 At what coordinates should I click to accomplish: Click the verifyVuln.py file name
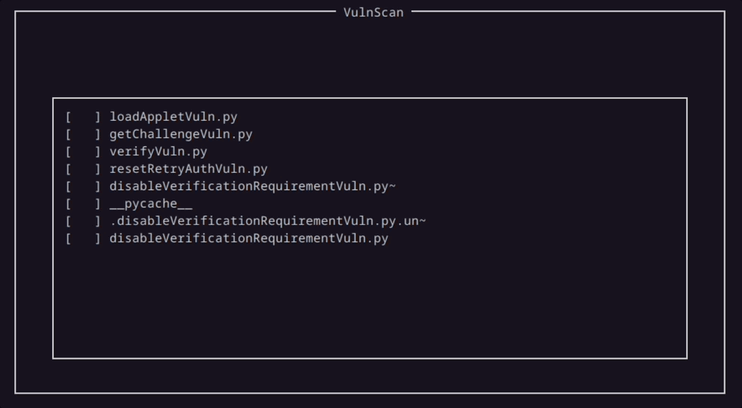(158, 151)
